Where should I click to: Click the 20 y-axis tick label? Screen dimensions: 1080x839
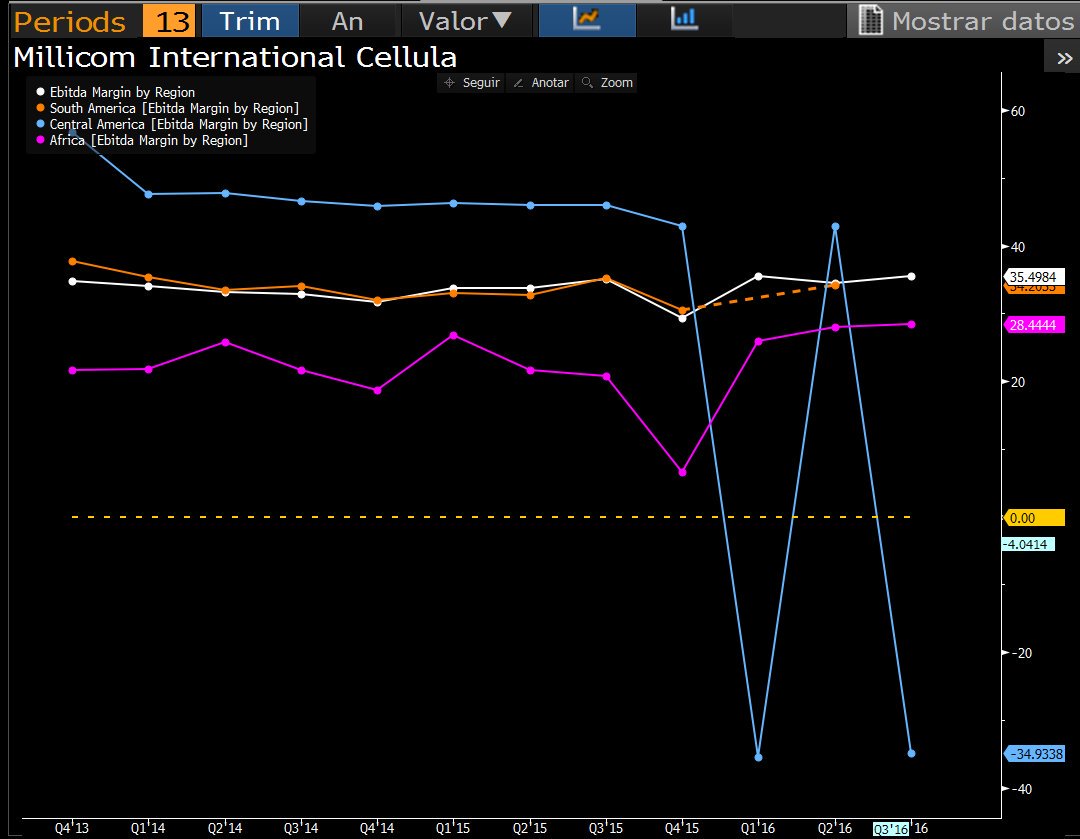(x=1017, y=382)
